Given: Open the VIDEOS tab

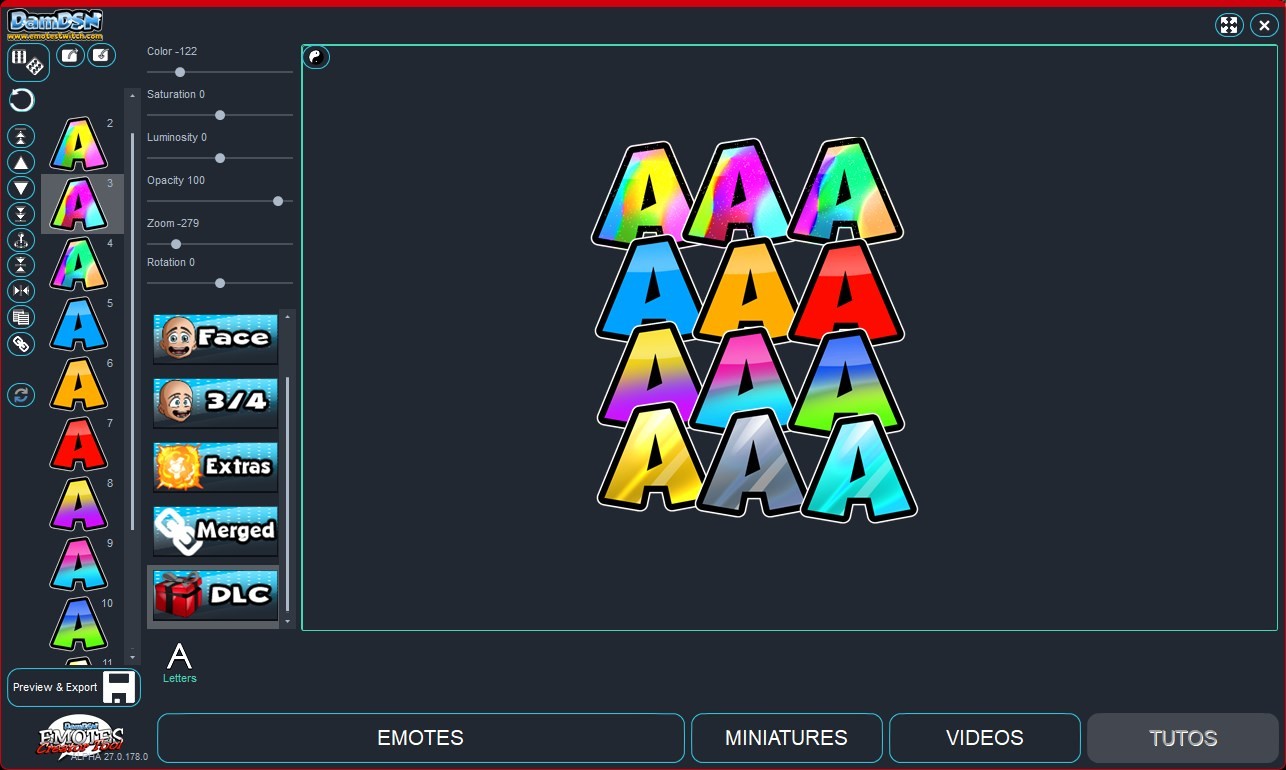Looking at the screenshot, I should (x=984, y=738).
